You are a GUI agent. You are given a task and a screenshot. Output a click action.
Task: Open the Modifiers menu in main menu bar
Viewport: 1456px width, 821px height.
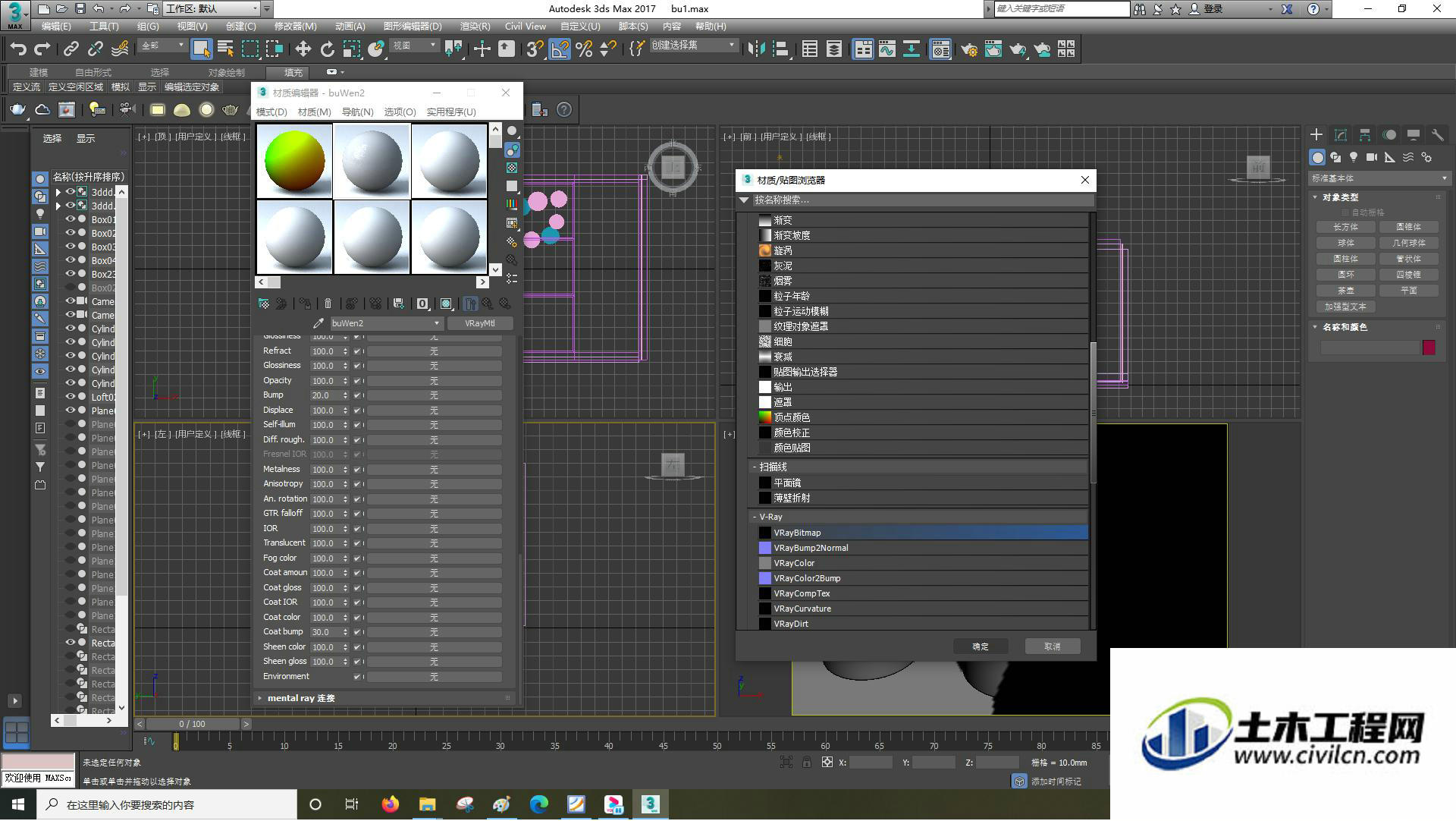tap(295, 26)
